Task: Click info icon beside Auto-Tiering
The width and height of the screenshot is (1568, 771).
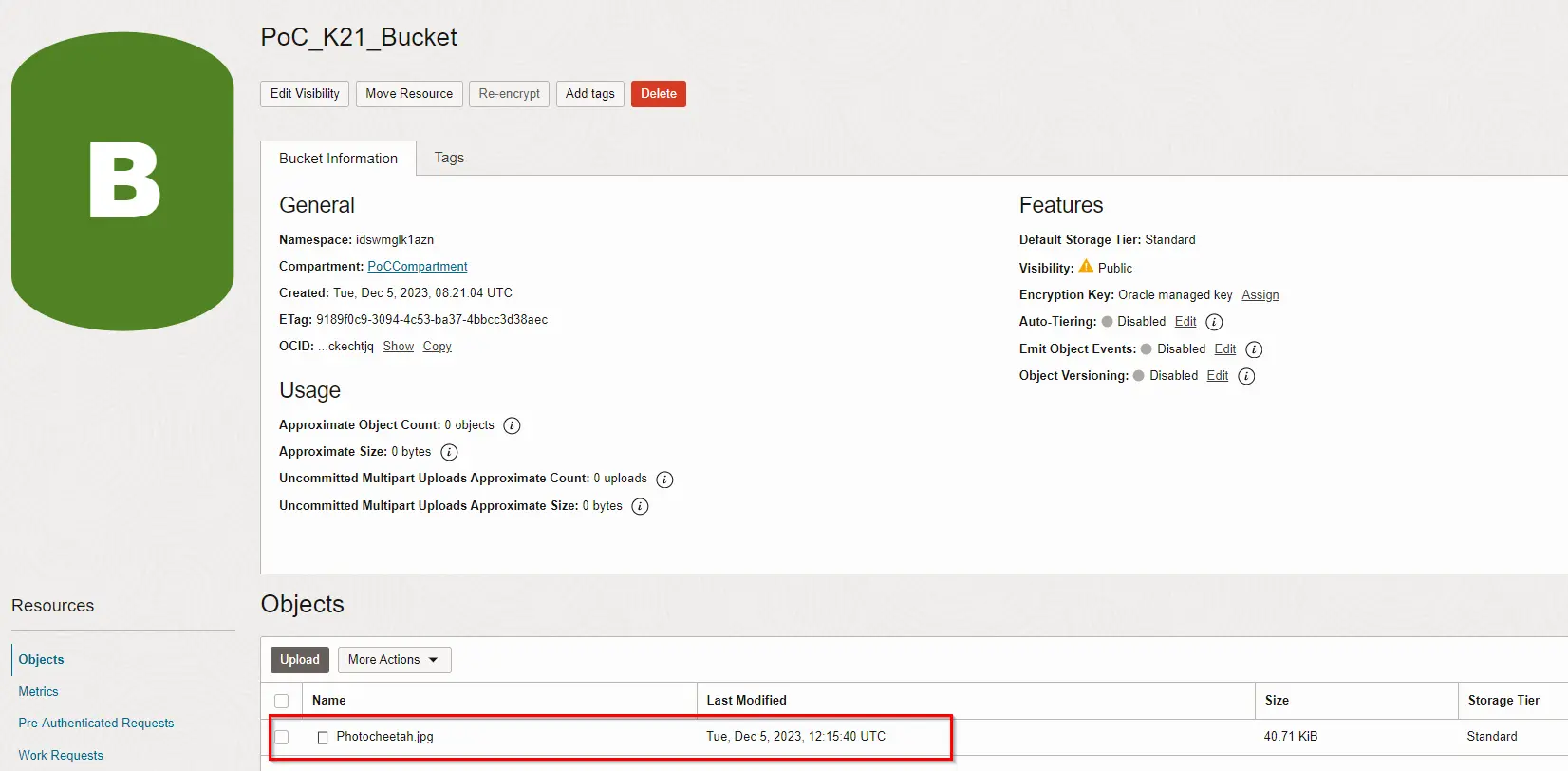Action: coord(1214,322)
